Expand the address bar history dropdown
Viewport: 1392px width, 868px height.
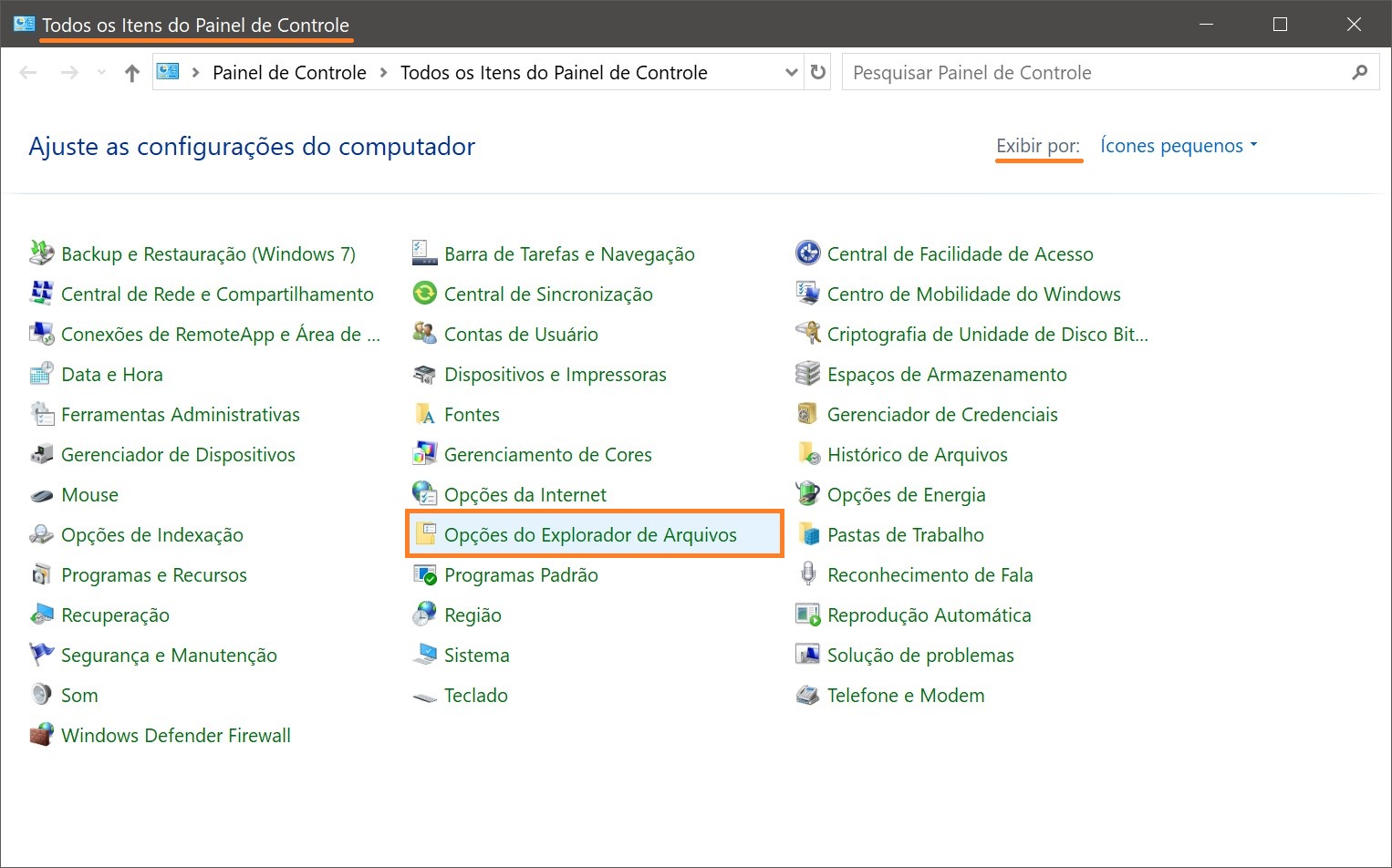[791, 73]
